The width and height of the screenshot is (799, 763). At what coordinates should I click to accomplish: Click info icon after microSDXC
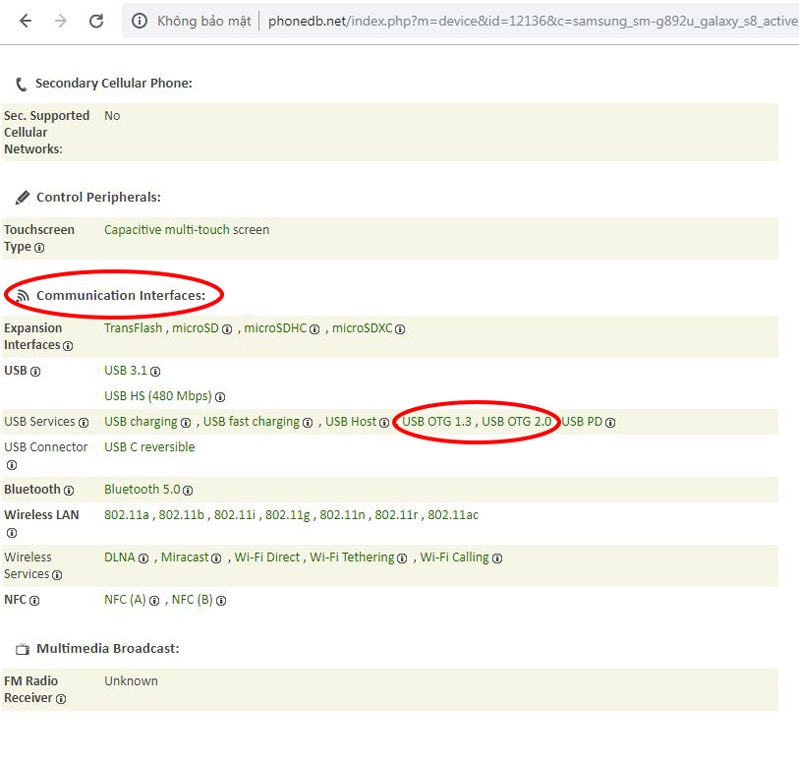point(400,329)
